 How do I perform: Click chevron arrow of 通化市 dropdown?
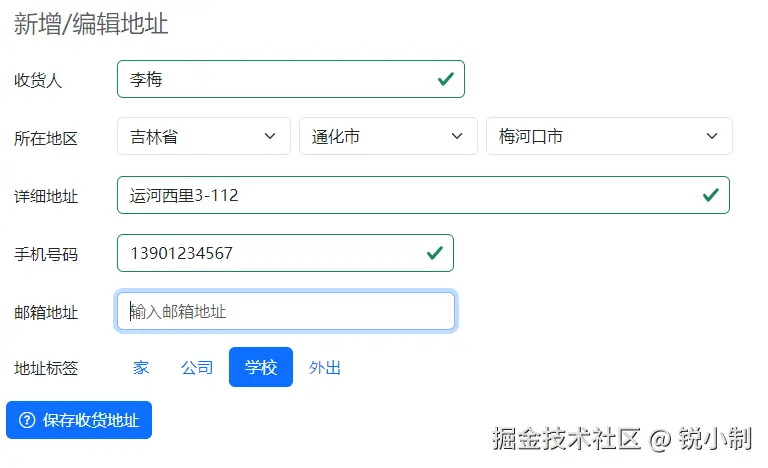click(456, 137)
